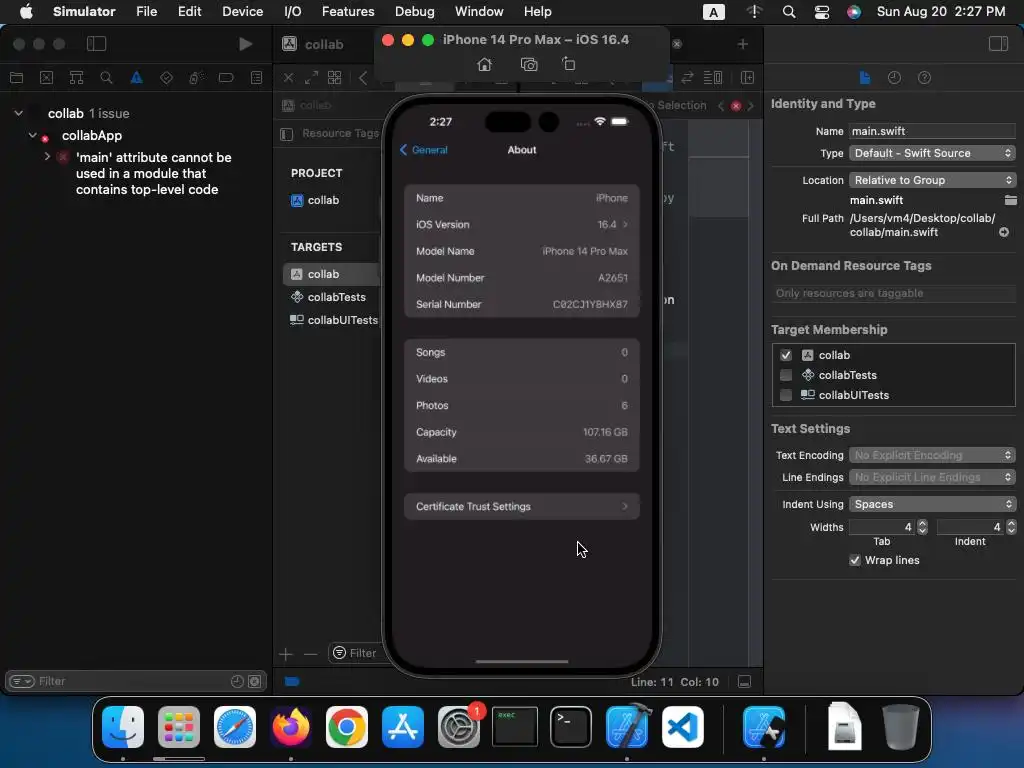The width and height of the screenshot is (1024, 768).
Task: Open the Line Endings dropdown
Action: point(932,477)
